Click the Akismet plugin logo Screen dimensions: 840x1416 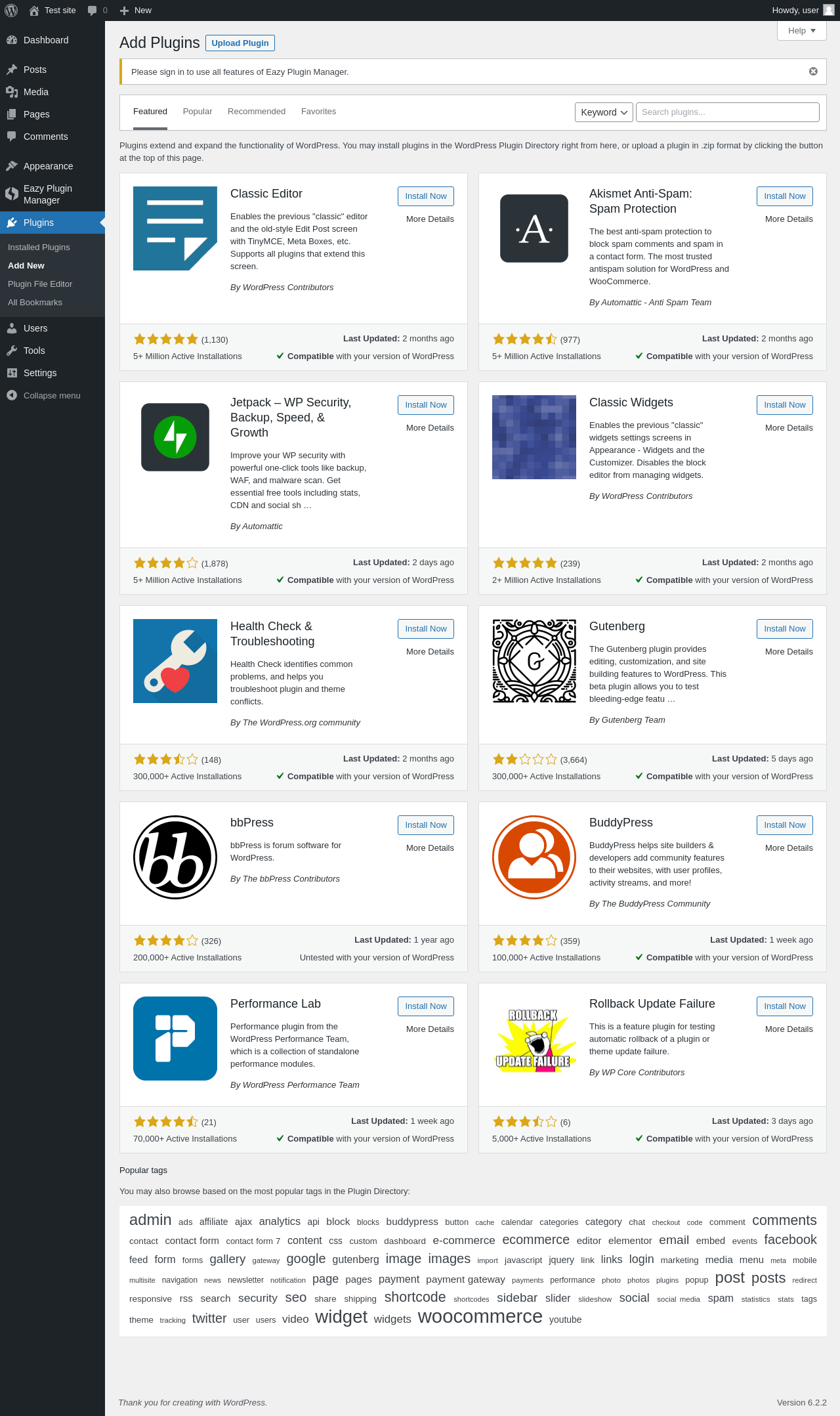coord(534,228)
